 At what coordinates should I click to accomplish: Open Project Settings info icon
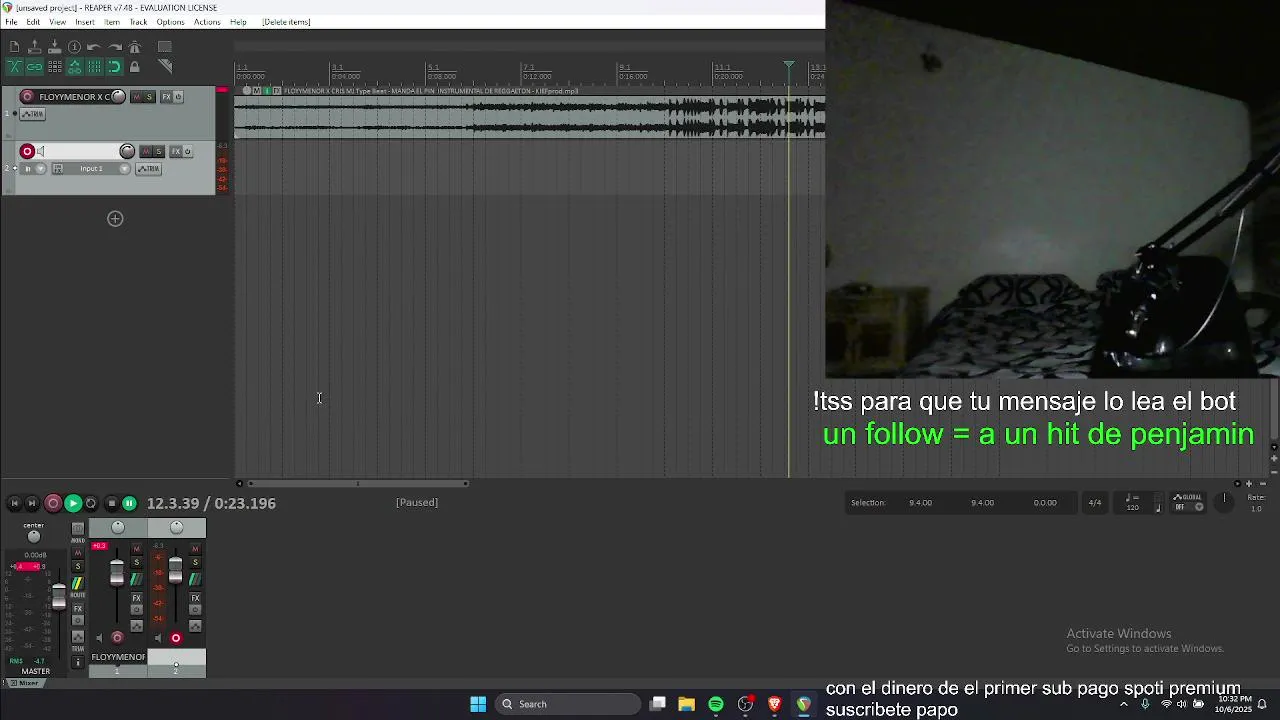pyautogui.click(x=74, y=47)
